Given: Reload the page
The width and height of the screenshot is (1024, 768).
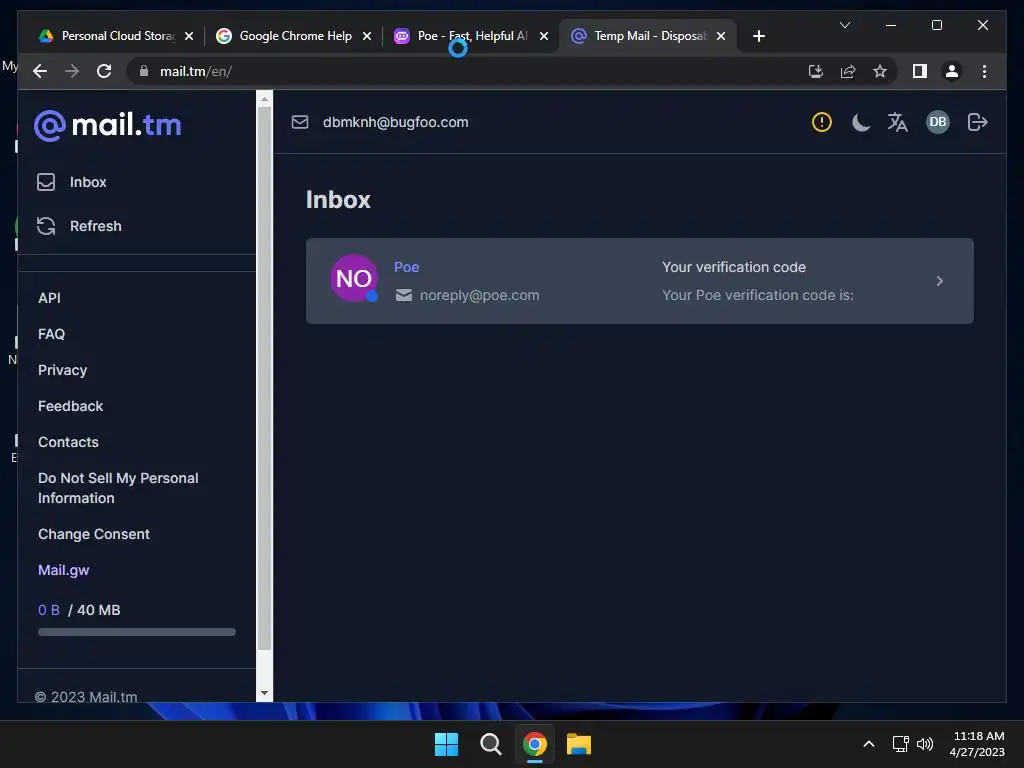Looking at the screenshot, I should [x=104, y=71].
